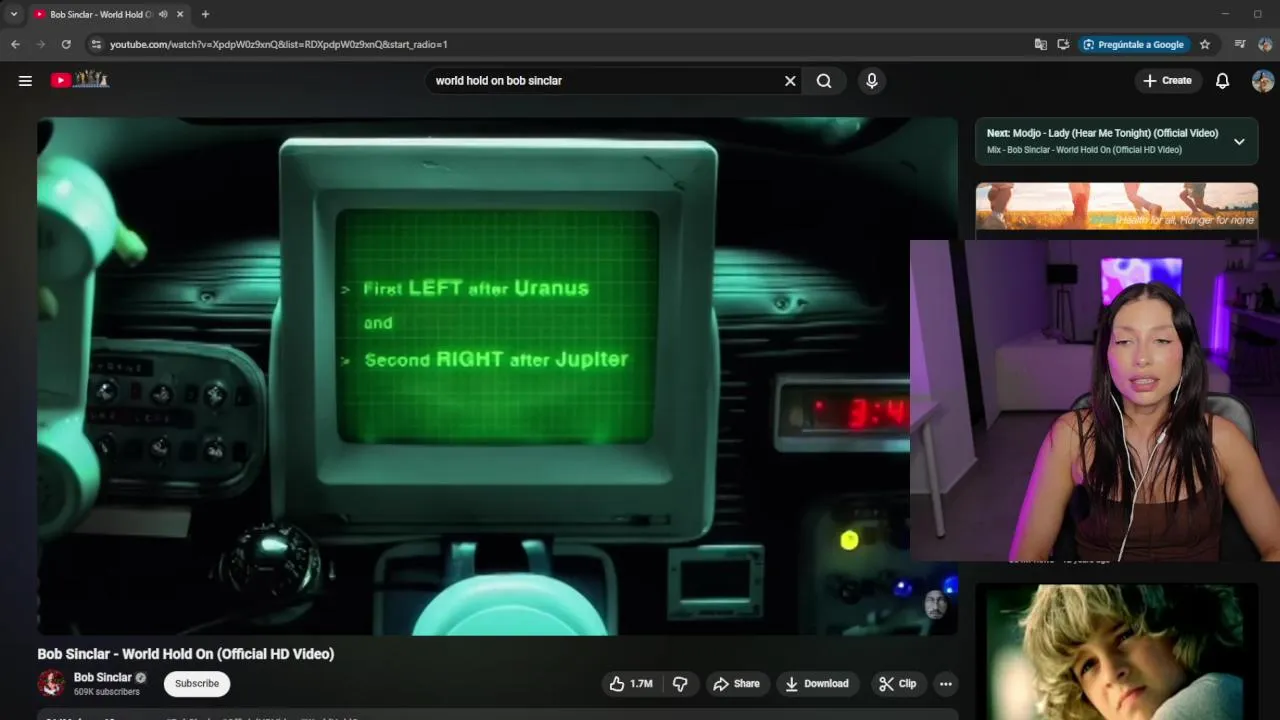Select the browser address bar URL
This screenshot has height=720, width=1280.
pos(278,44)
